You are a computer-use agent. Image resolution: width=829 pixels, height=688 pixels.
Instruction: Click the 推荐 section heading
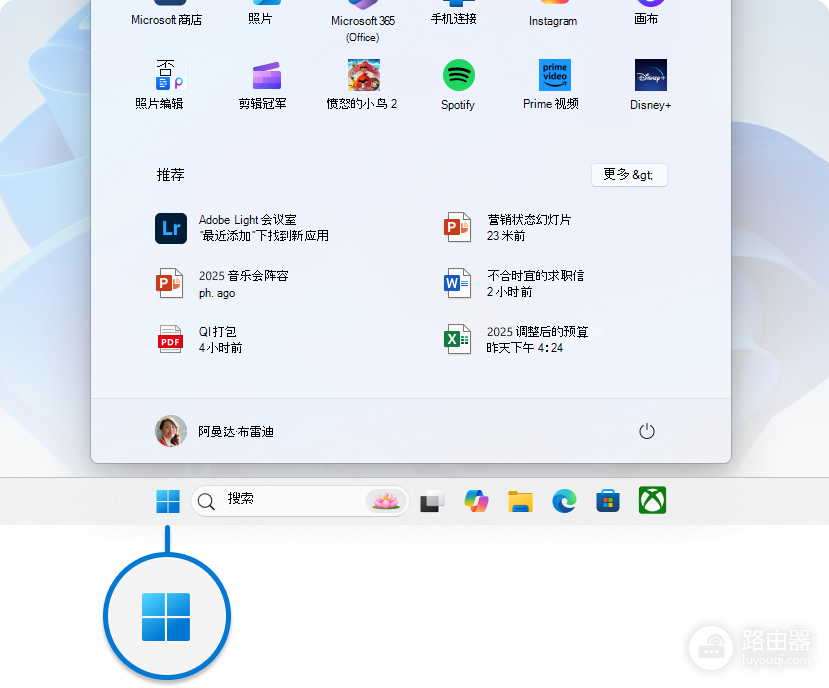pyautogui.click(x=170, y=175)
